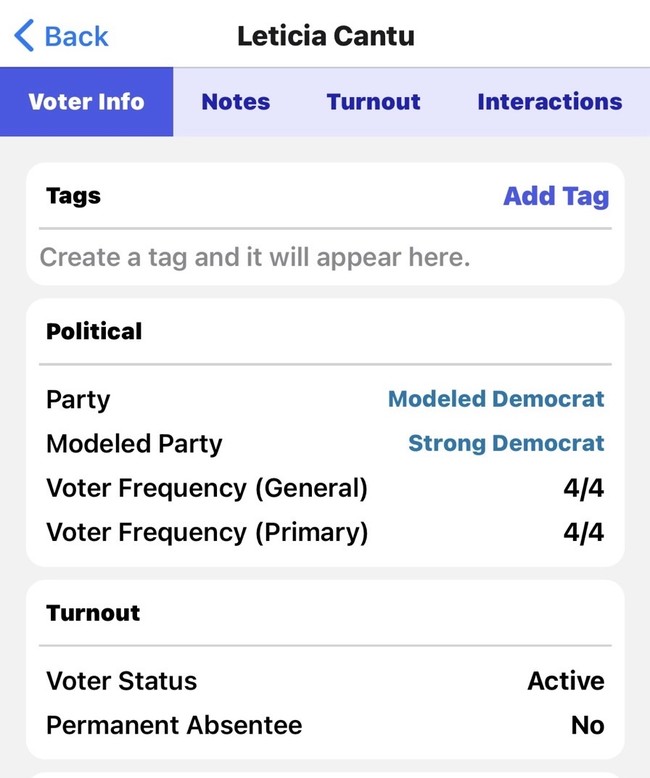Go to the Interactions tab
Image resolution: width=650 pixels, height=778 pixels.
pyautogui.click(x=549, y=102)
